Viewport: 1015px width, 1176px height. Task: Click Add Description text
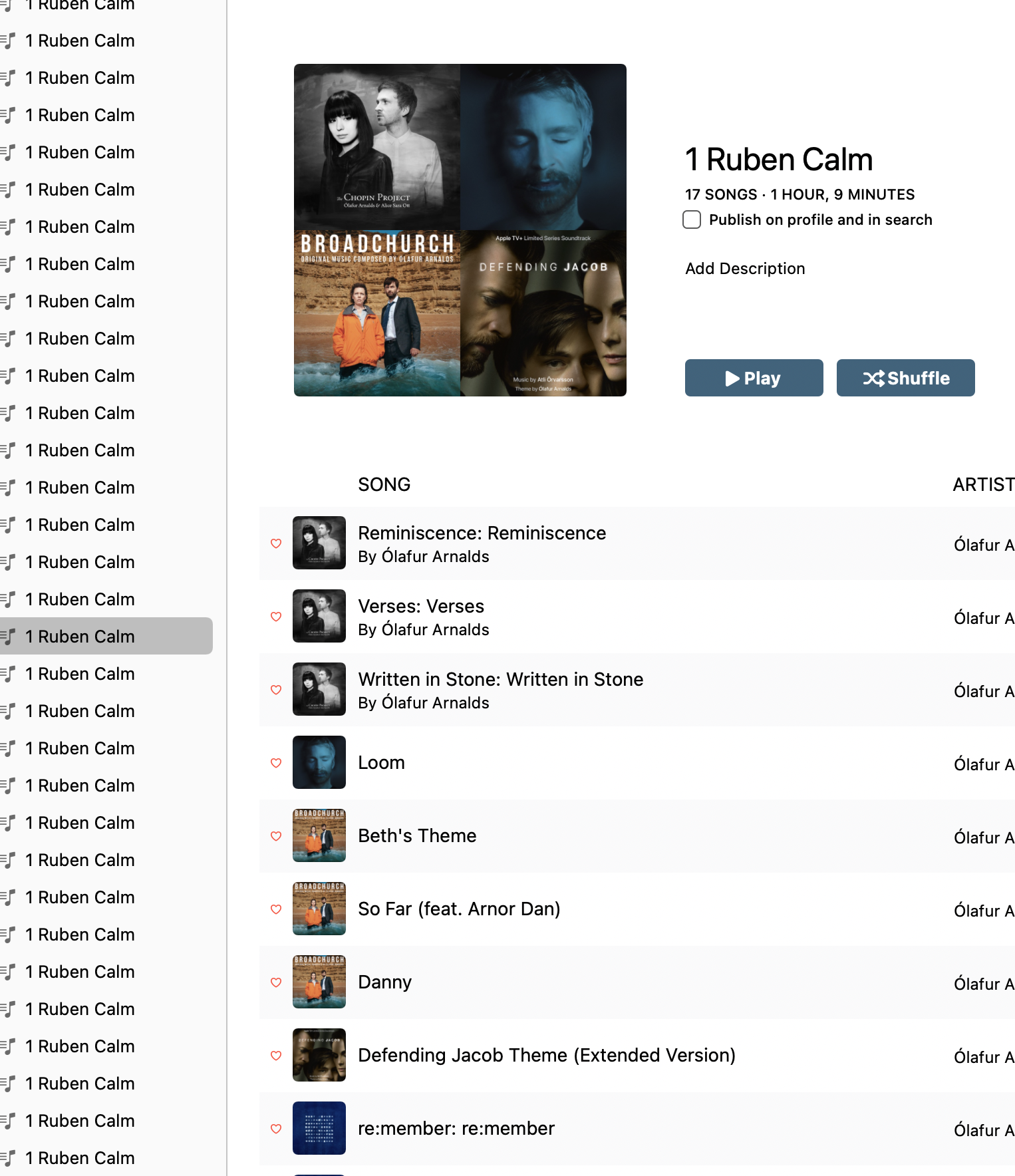coord(745,269)
